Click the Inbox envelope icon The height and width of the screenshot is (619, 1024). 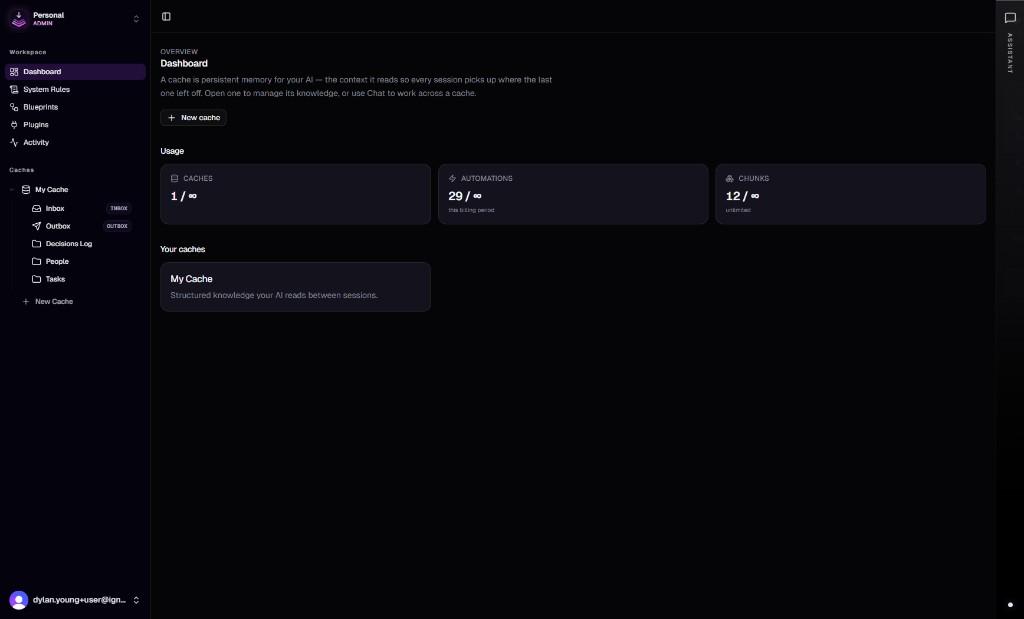point(37,208)
